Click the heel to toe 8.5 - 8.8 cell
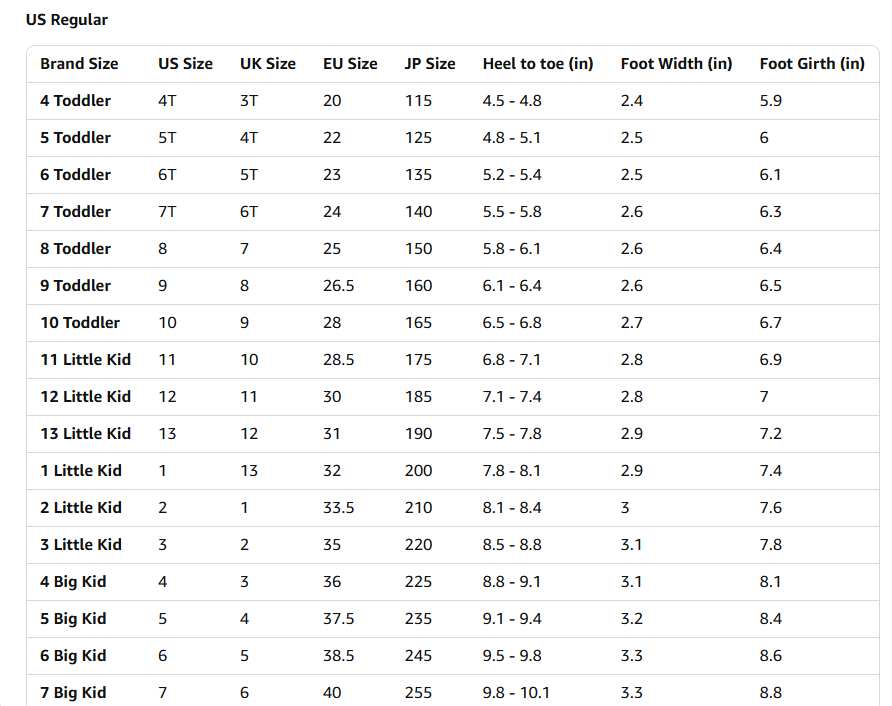Viewport: 892px width, 706px height. [512, 544]
